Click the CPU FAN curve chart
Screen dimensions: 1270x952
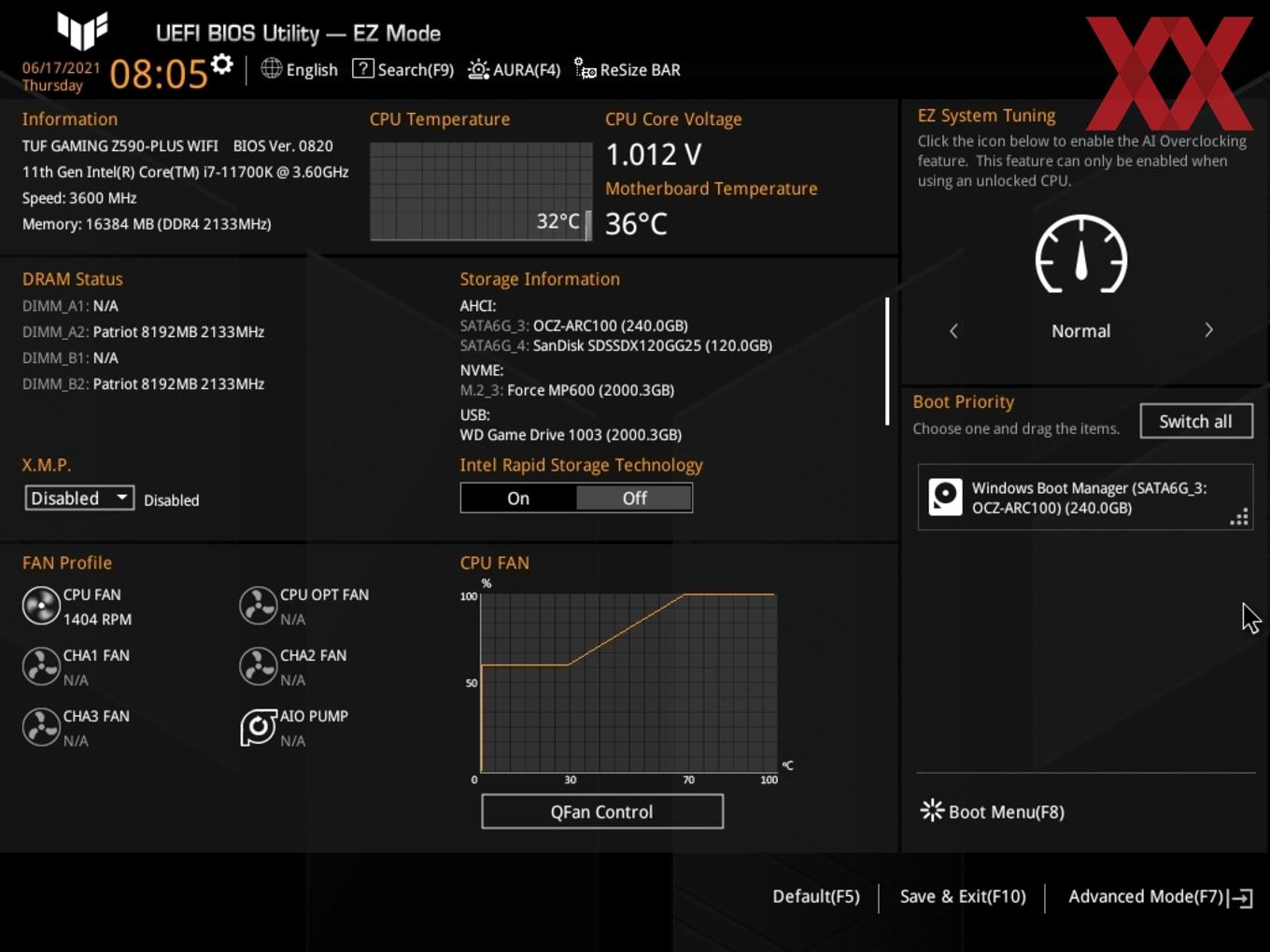[x=628, y=682]
